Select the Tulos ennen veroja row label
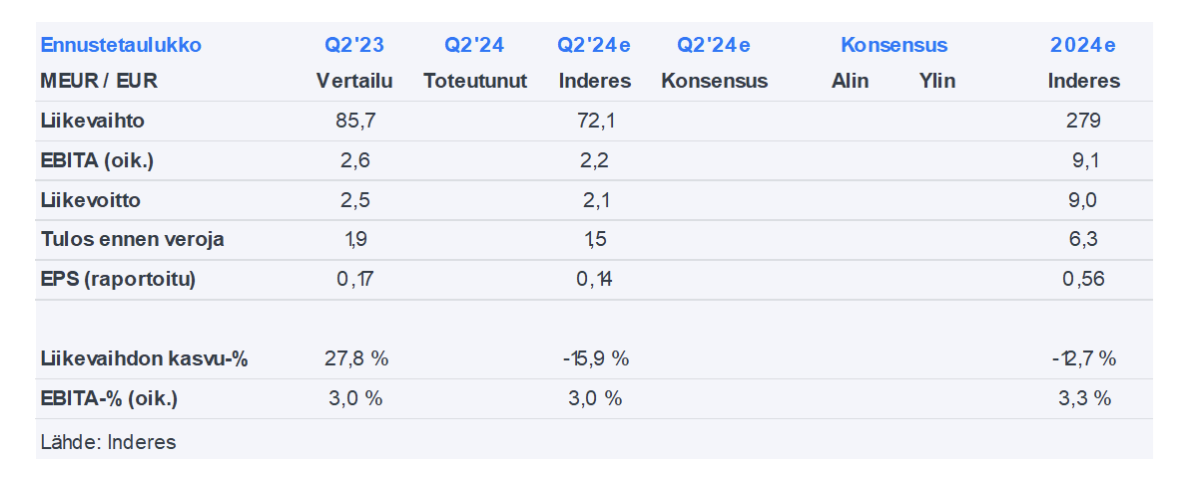 tap(132, 239)
